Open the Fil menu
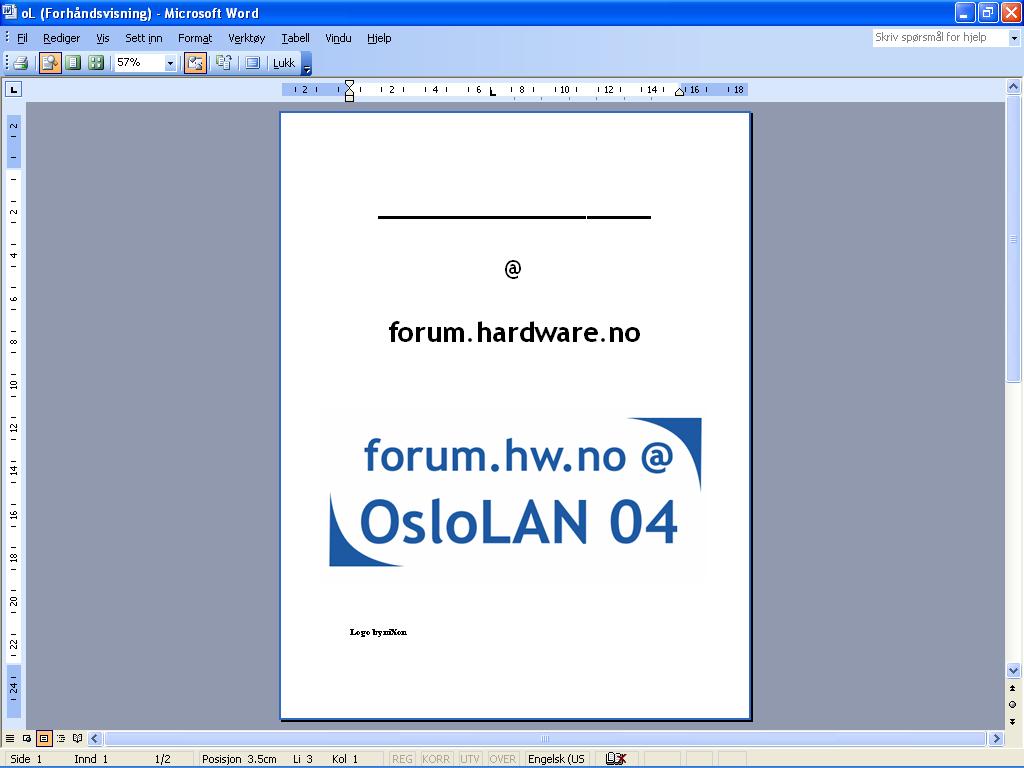 [22, 38]
